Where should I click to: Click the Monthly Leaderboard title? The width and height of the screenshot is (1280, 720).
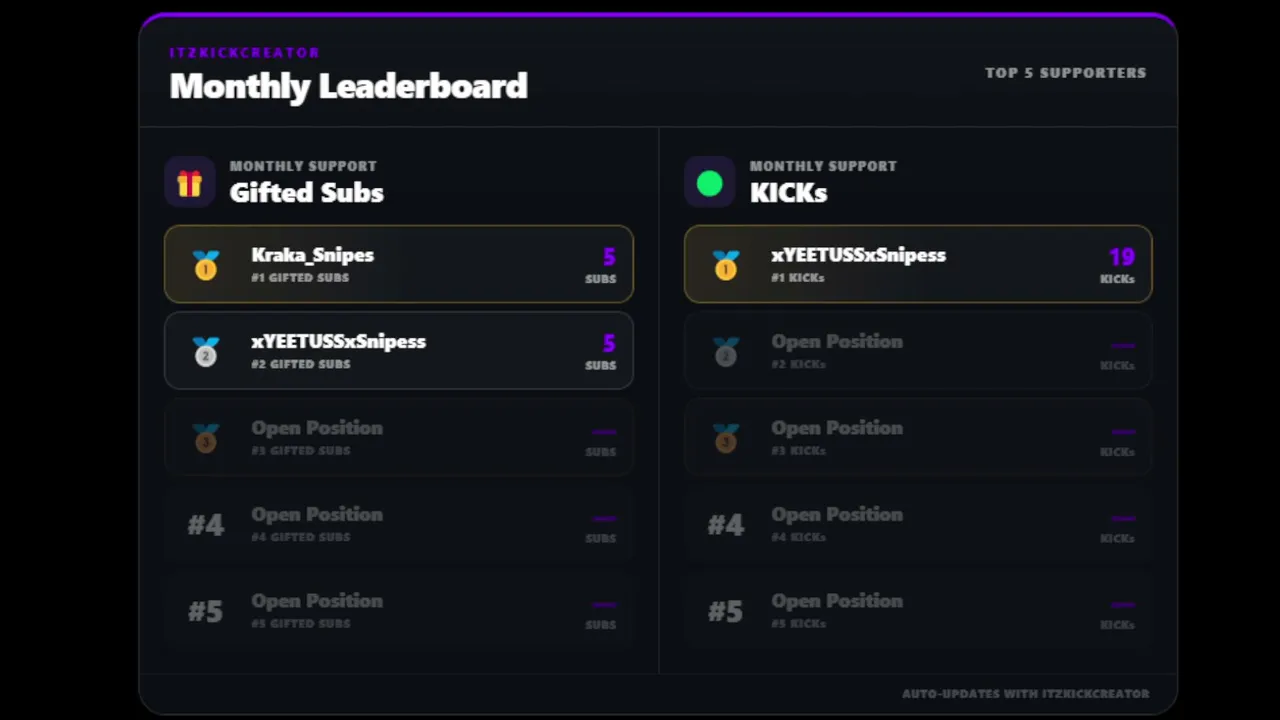pyautogui.click(x=348, y=86)
